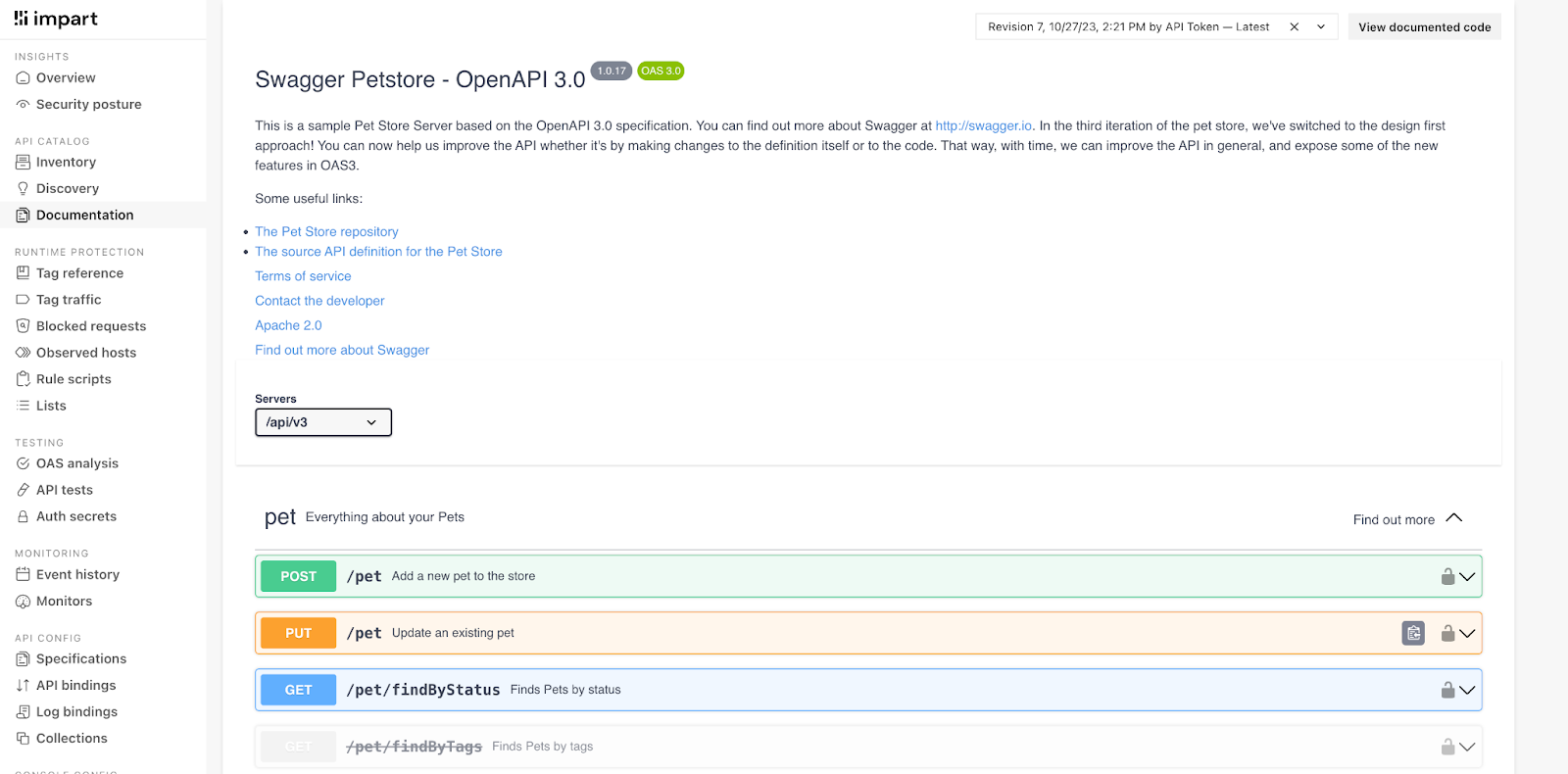Collapse the pet section chevron
This screenshot has height=774, width=1568.
click(x=1454, y=518)
